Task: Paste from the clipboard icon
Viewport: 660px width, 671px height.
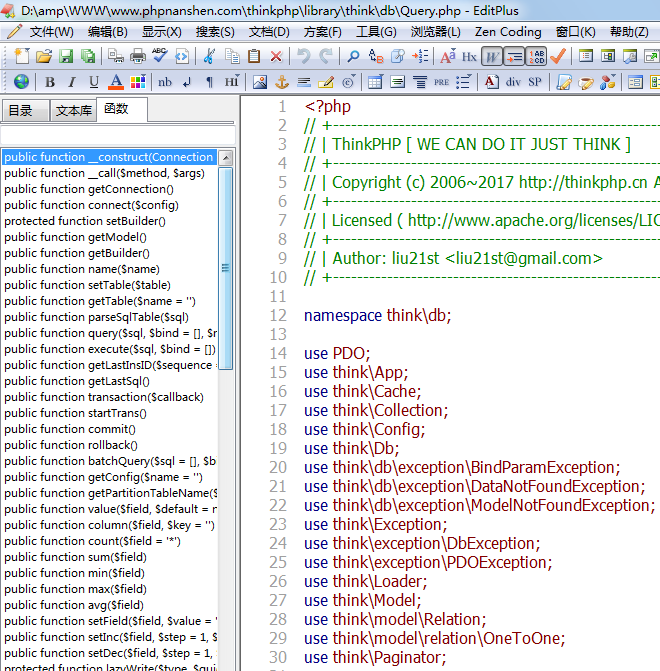Action: [x=254, y=56]
